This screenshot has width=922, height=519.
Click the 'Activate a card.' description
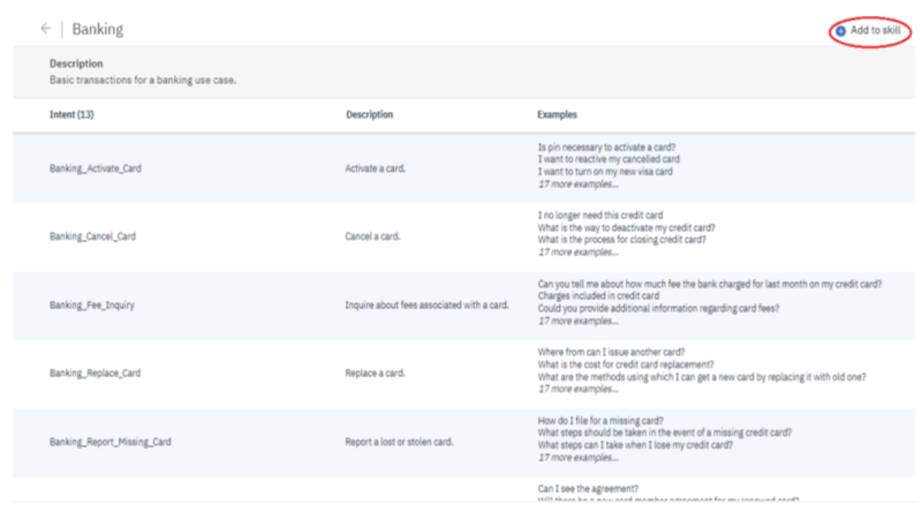click(375, 169)
